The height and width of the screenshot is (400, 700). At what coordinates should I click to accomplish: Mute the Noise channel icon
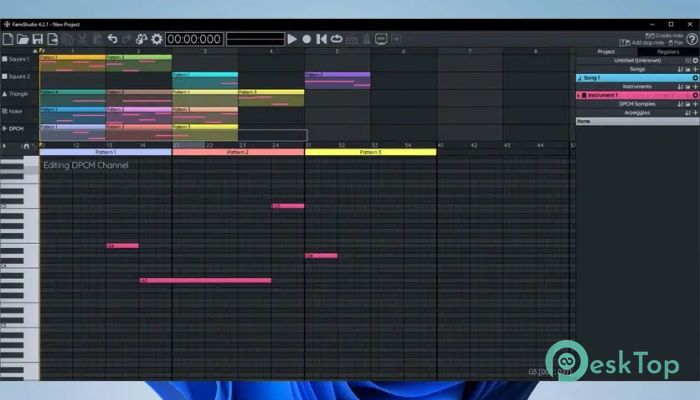[x=4, y=111]
